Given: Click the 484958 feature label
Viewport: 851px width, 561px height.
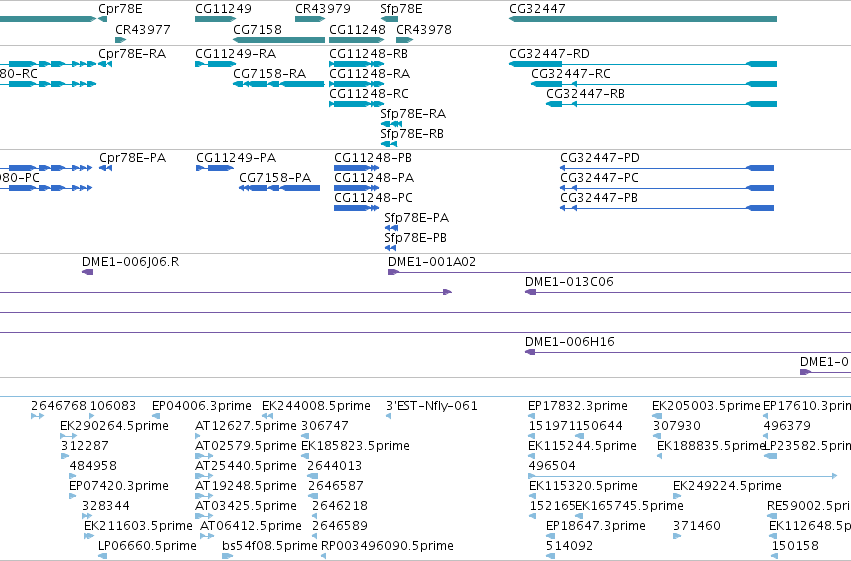Looking at the screenshot, I should pos(93,466).
